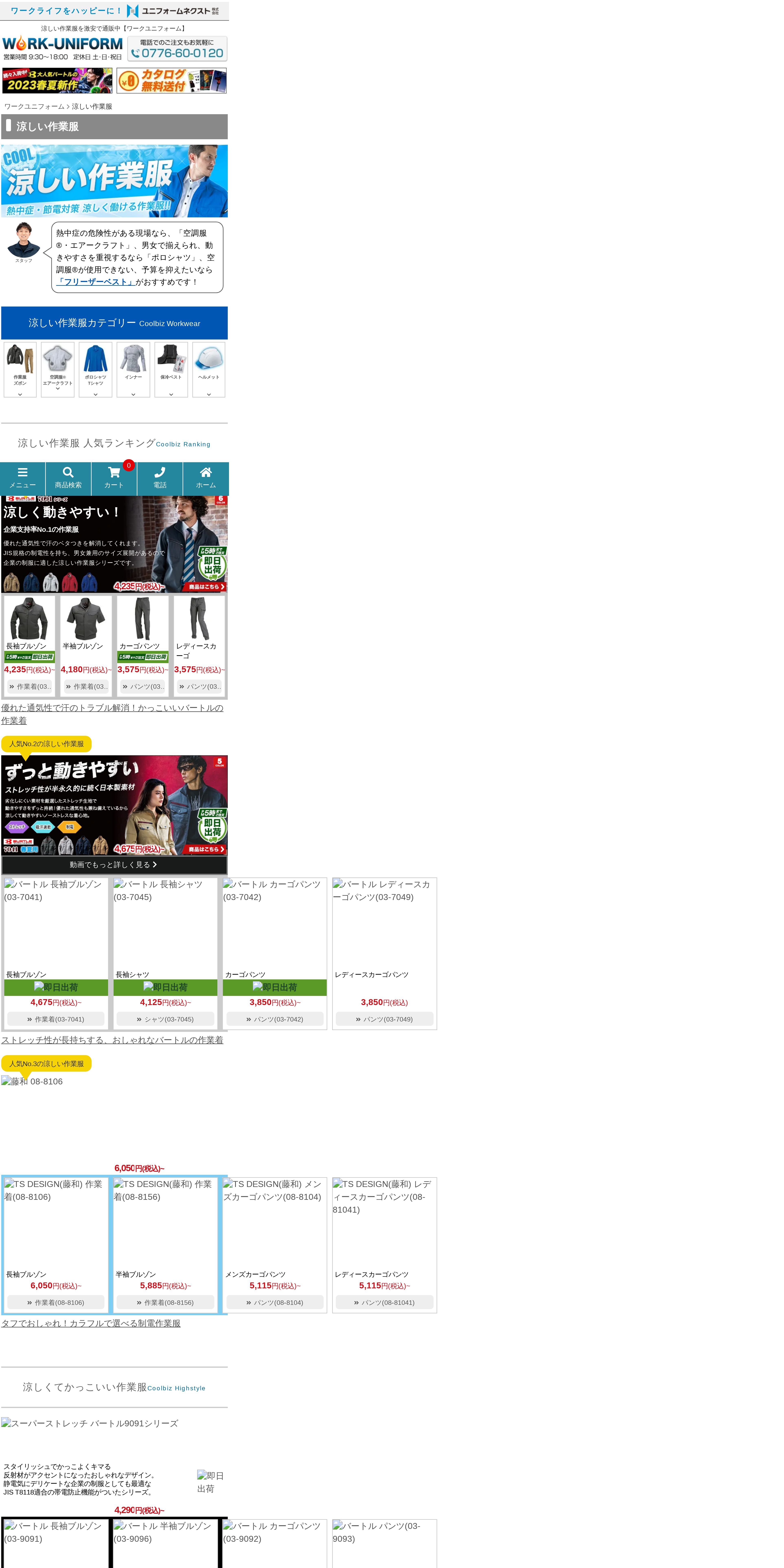Open the メニュー hamburger menu
784x1568 pixels.
click(23, 479)
